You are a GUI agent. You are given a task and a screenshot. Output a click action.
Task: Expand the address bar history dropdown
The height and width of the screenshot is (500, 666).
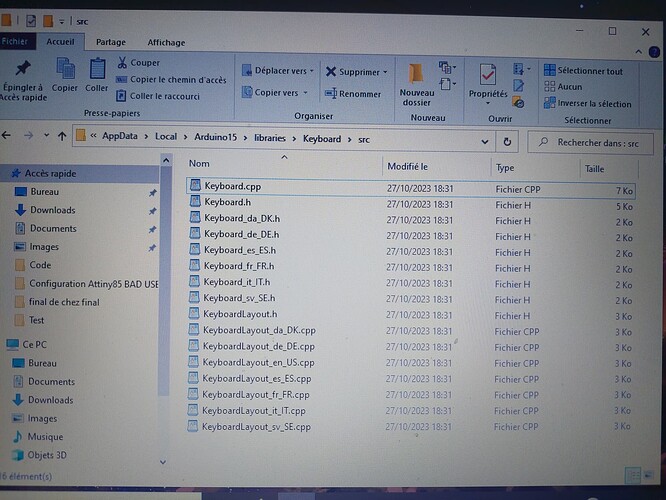[485, 142]
